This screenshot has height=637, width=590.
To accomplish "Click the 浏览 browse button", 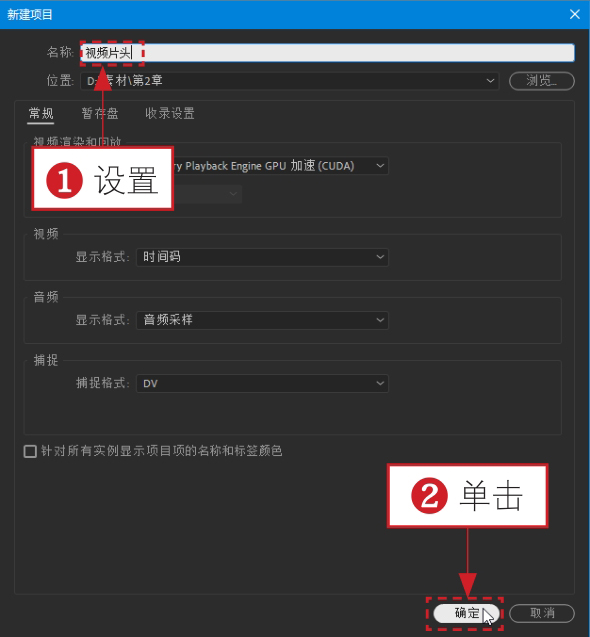I will [542, 81].
